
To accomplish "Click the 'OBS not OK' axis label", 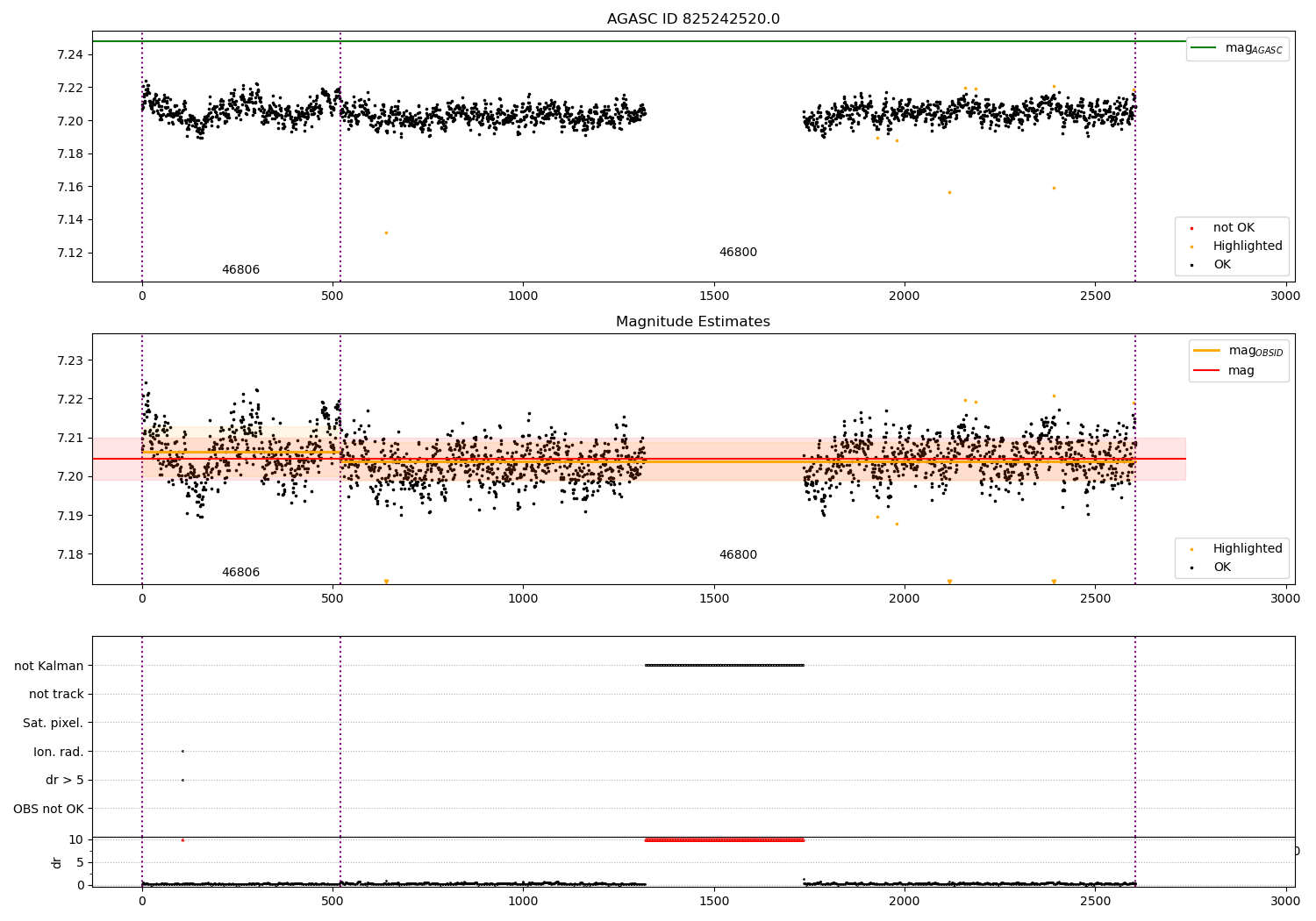I will point(48,809).
